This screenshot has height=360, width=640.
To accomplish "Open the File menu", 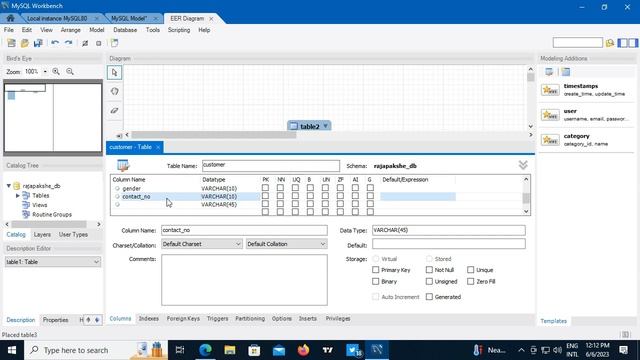I will click(x=9, y=30).
